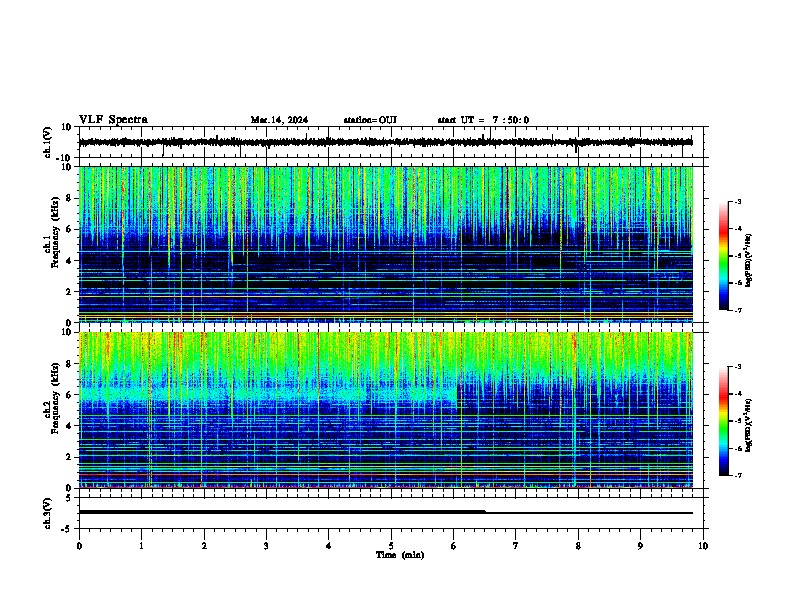Viewport: 792px width, 612px height.
Task: Click the "5" tick on the time axis
Action: [391, 546]
